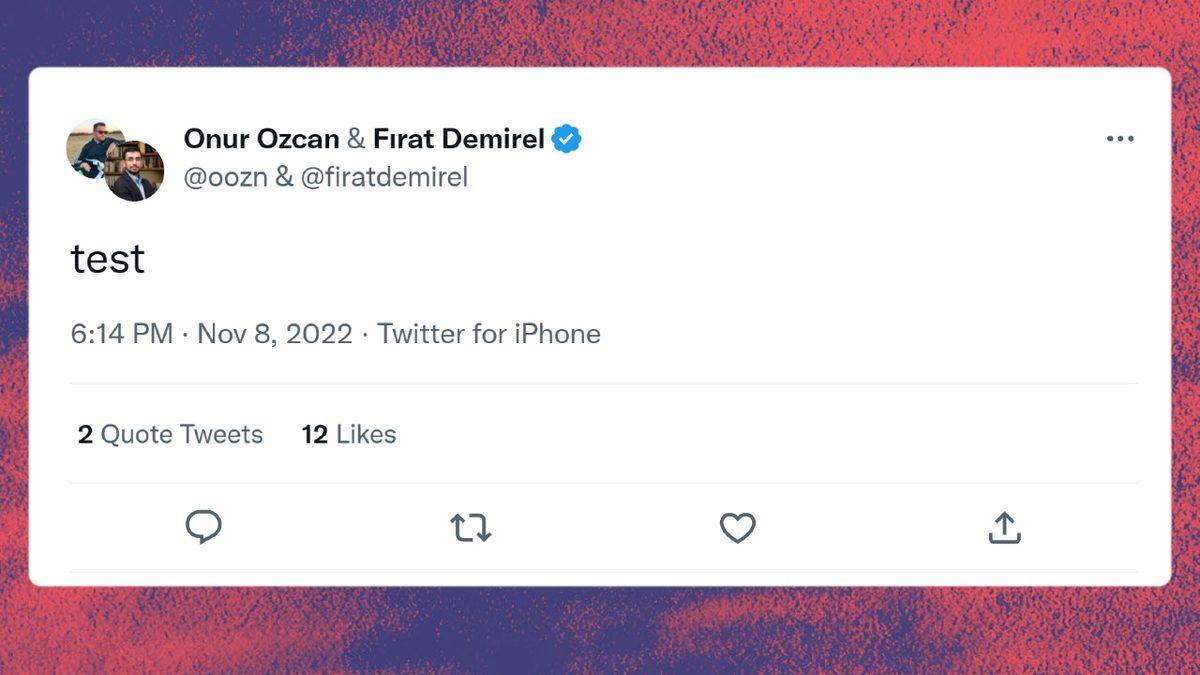Tap the reply speech bubble icon
The width and height of the screenshot is (1200, 675).
(x=204, y=527)
